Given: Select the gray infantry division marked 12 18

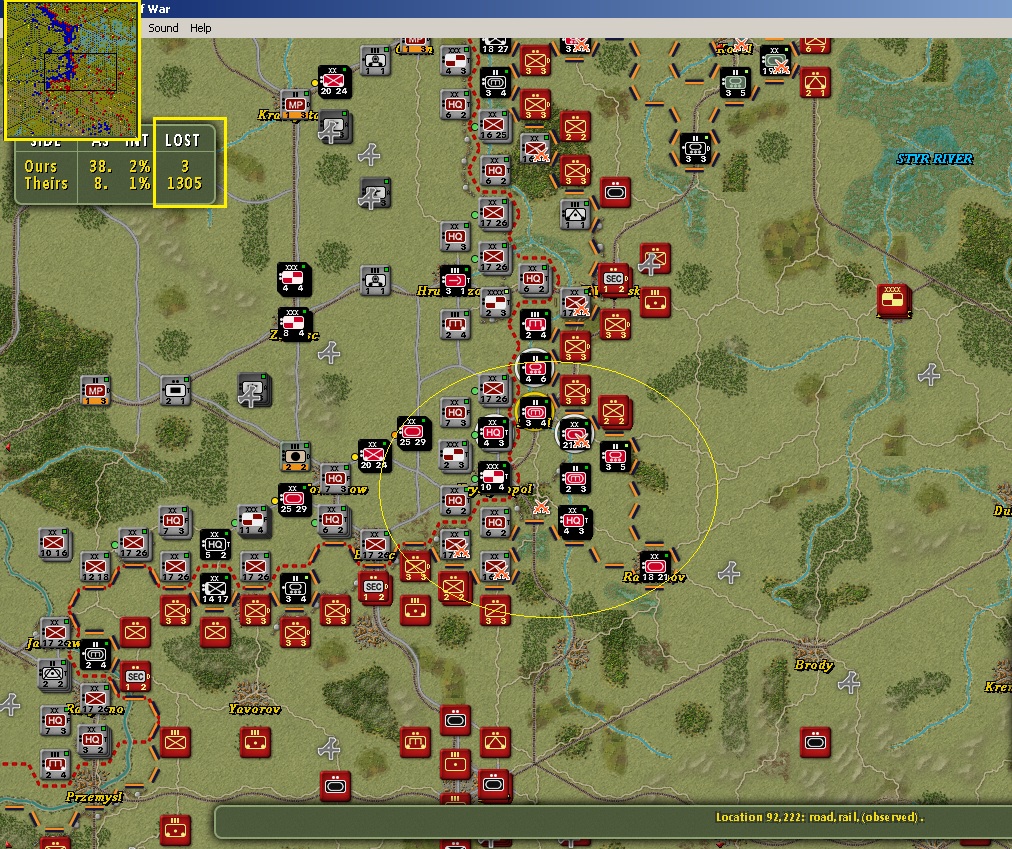Looking at the screenshot, I should [x=96, y=567].
